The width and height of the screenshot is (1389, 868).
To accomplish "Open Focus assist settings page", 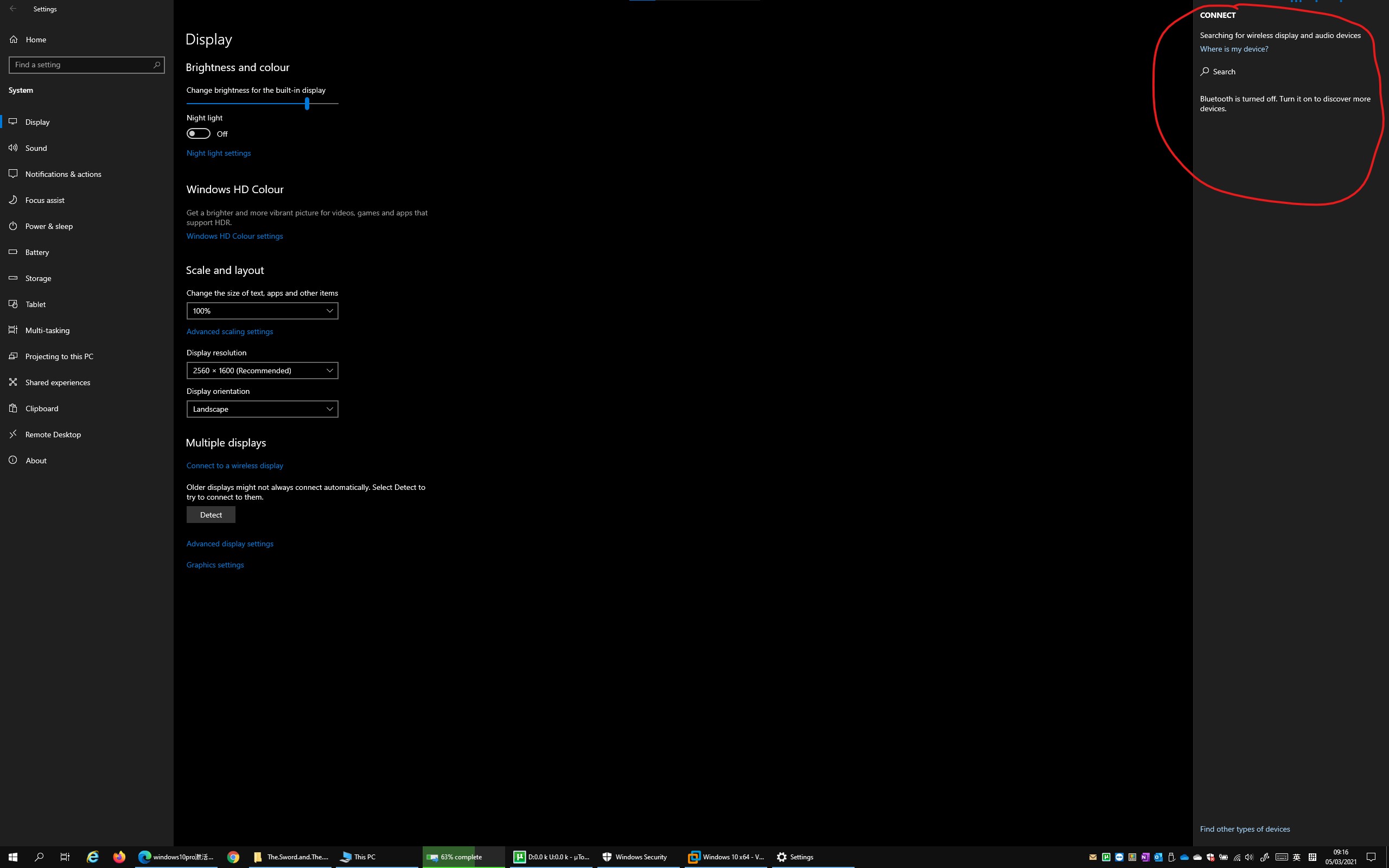I will 45,200.
